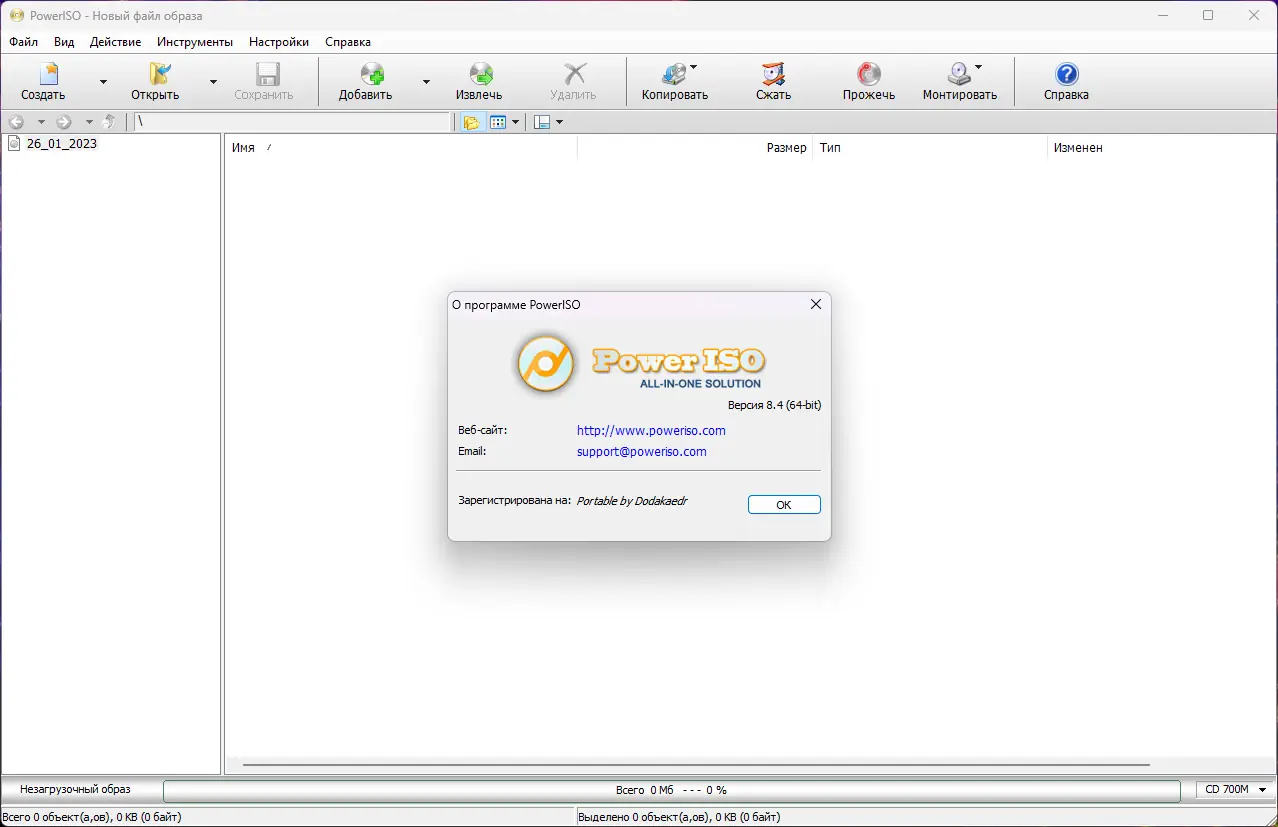Click the support@poweriso.com email link
Viewport: 1278px width, 827px height.
click(x=642, y=452)
